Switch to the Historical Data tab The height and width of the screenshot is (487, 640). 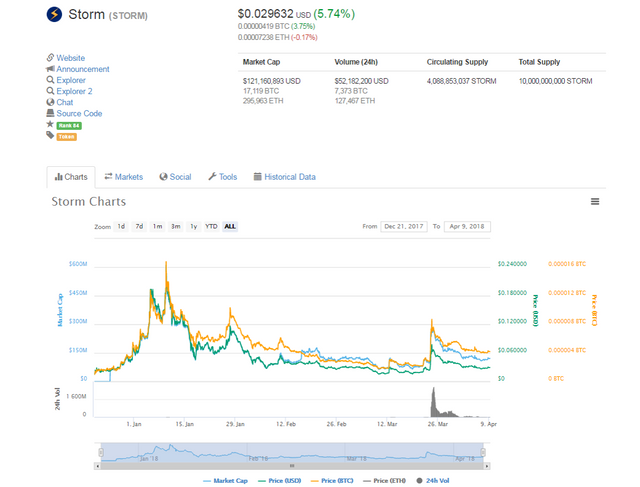pos(285,177)
